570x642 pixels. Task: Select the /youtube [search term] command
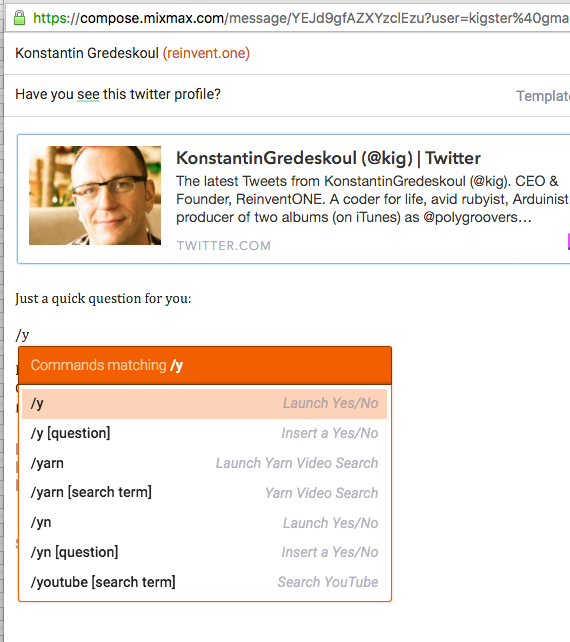point(204,582)
